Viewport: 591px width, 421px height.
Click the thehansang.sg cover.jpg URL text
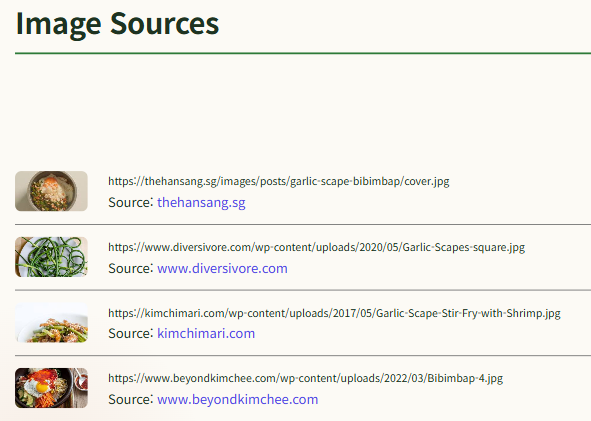point(279,181)
